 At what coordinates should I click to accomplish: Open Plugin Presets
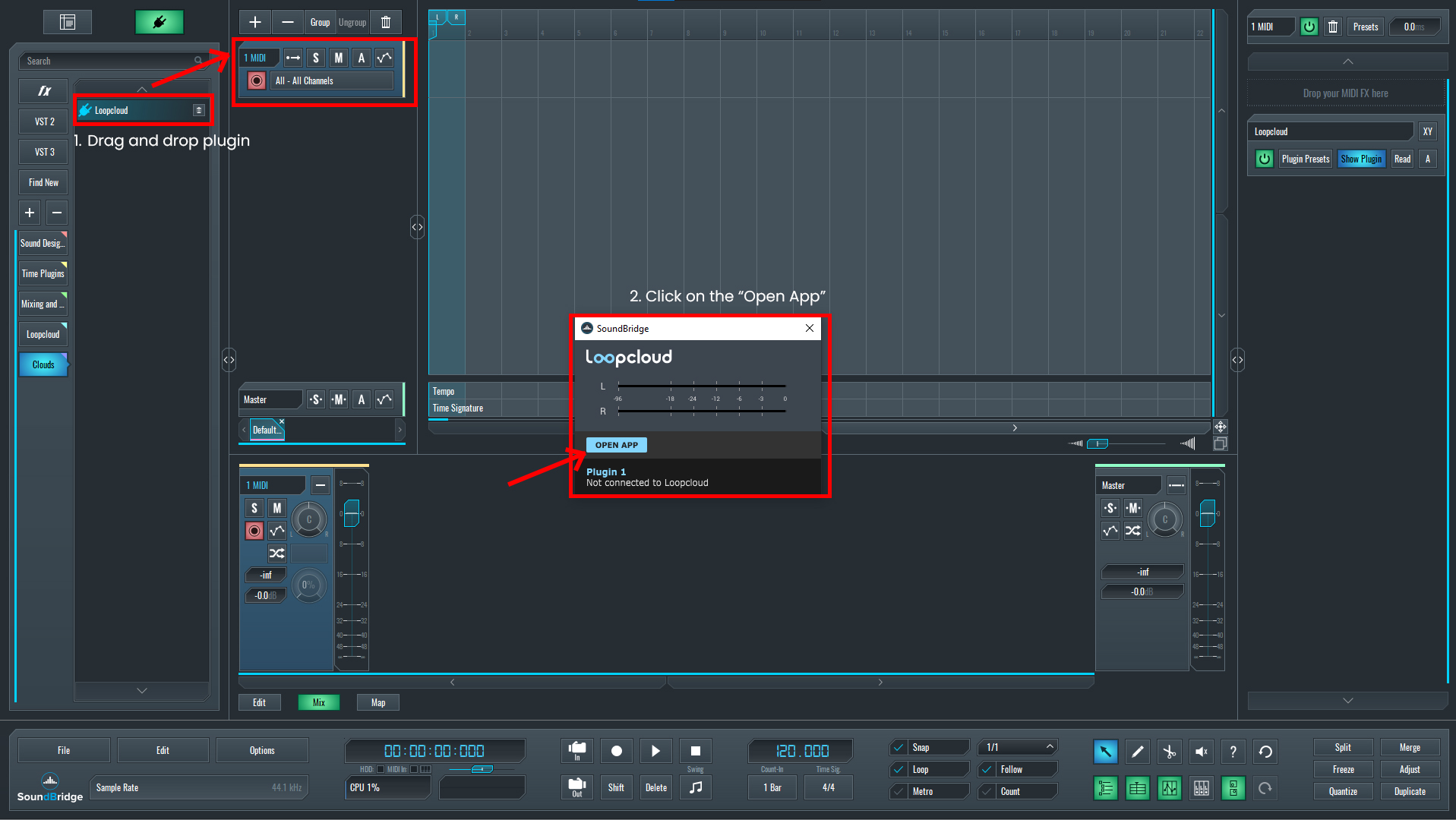tap(1306, 159)
